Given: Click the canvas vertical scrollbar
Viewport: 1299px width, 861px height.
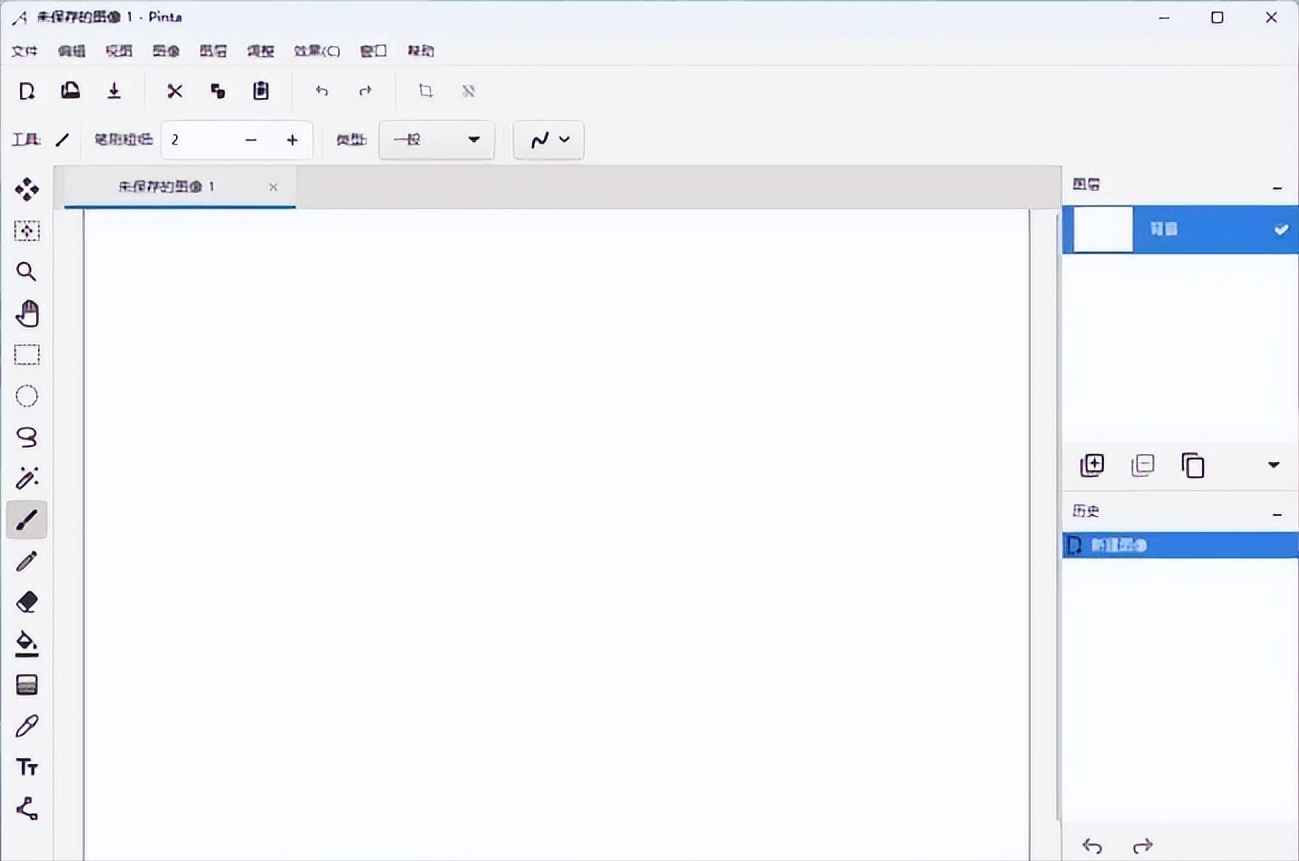Looking at the screenshot, I should click(x=1057, y=515).
